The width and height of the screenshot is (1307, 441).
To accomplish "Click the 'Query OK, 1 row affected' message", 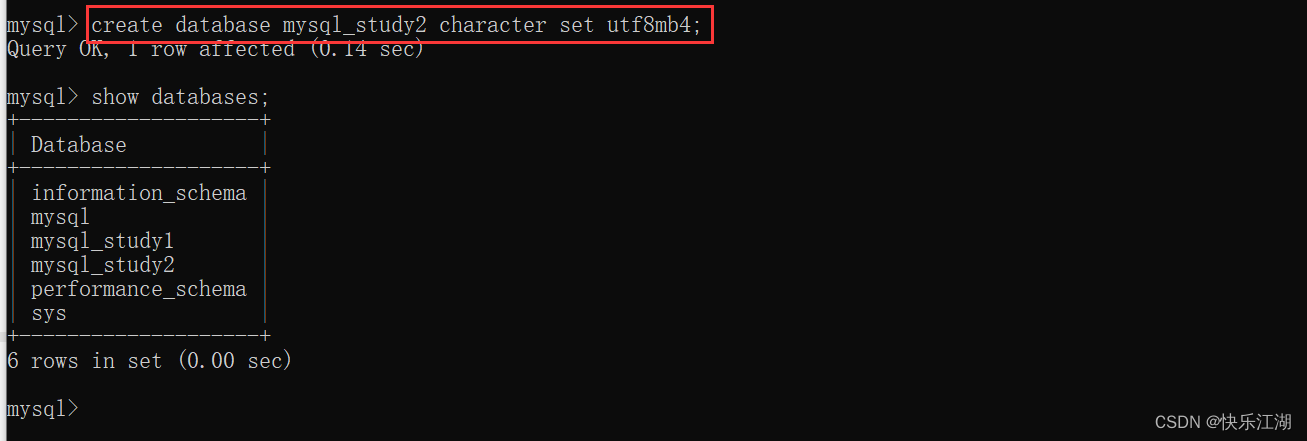I will coord(151,49).
